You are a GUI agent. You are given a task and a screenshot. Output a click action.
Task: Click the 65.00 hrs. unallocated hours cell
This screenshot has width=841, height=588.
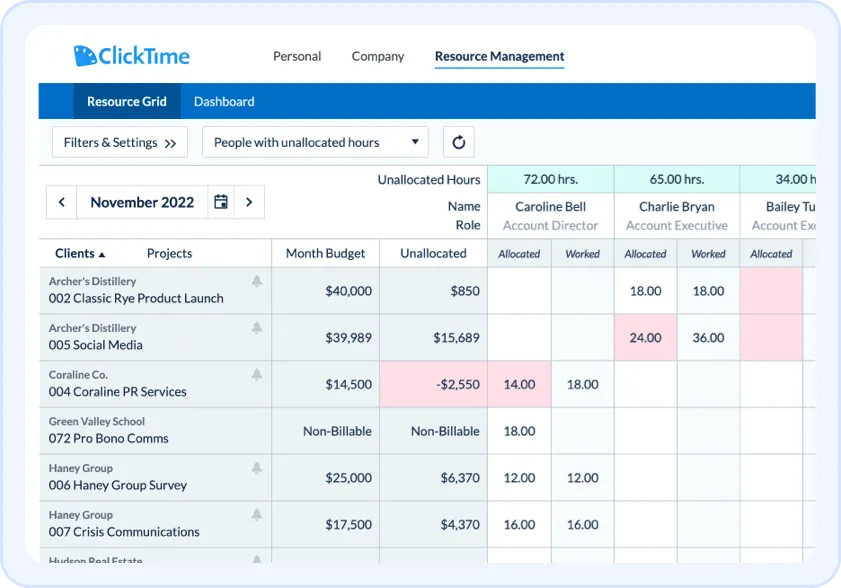click(677, 179)
